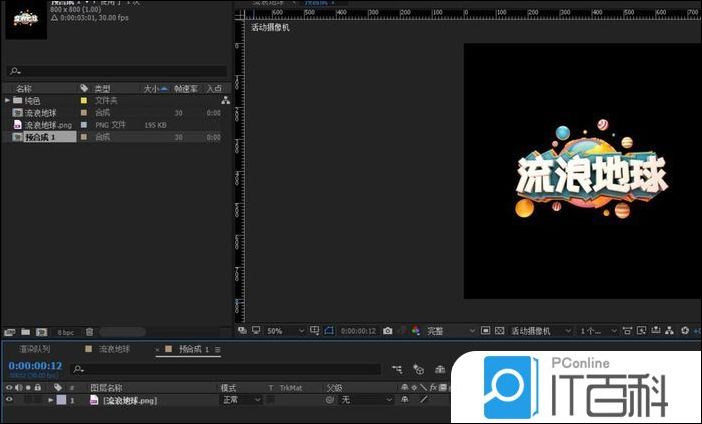Open the Grid and Guide options icon
Viewport: 702px width, 424px height.
tap(315, 330)
